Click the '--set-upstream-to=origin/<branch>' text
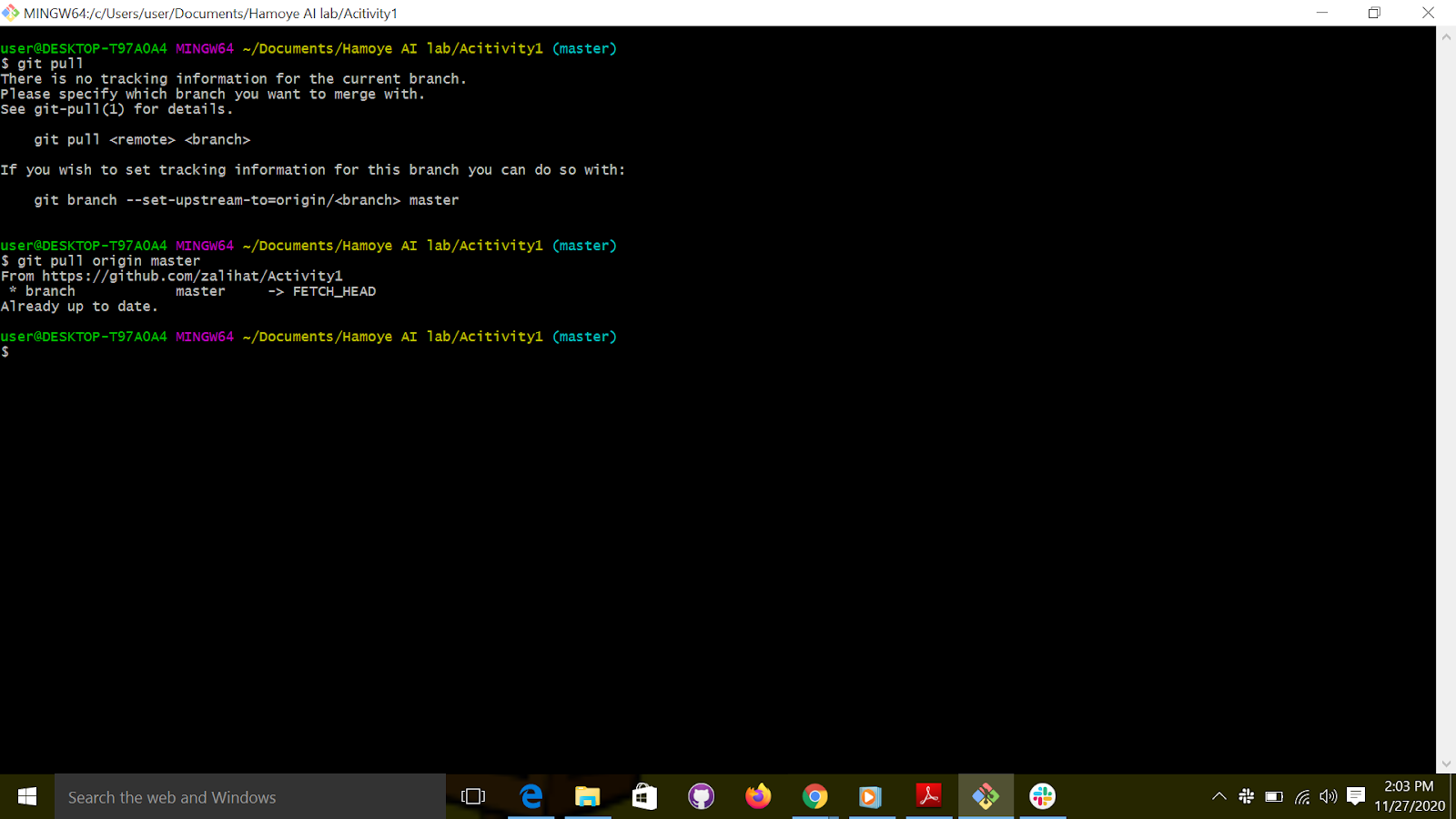This screenshot has width=1456, height=819. pos(263,200)
